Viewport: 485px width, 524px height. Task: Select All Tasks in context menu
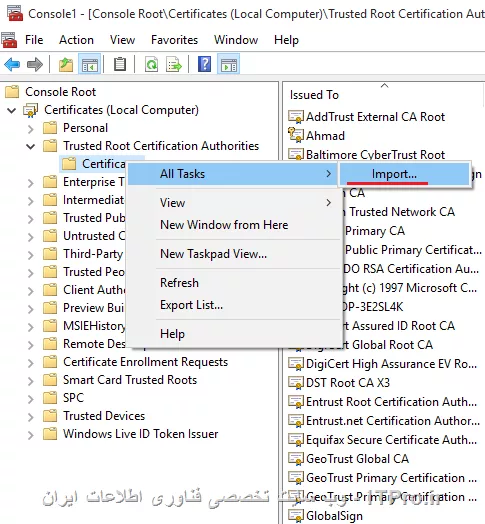click(234, 174)
